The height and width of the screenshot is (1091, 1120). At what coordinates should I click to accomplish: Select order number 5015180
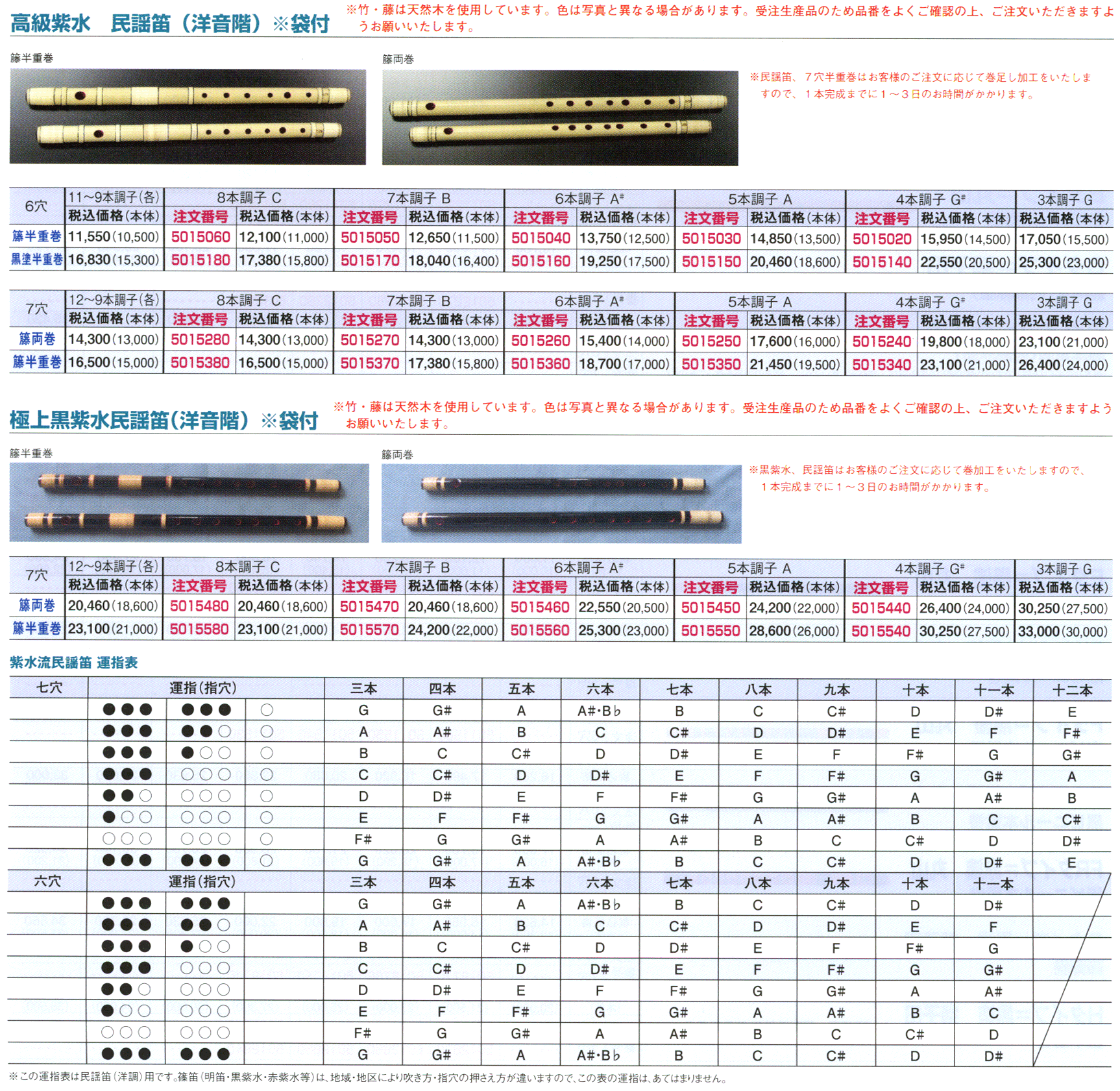pyautogui.click(x=201, y=260)
